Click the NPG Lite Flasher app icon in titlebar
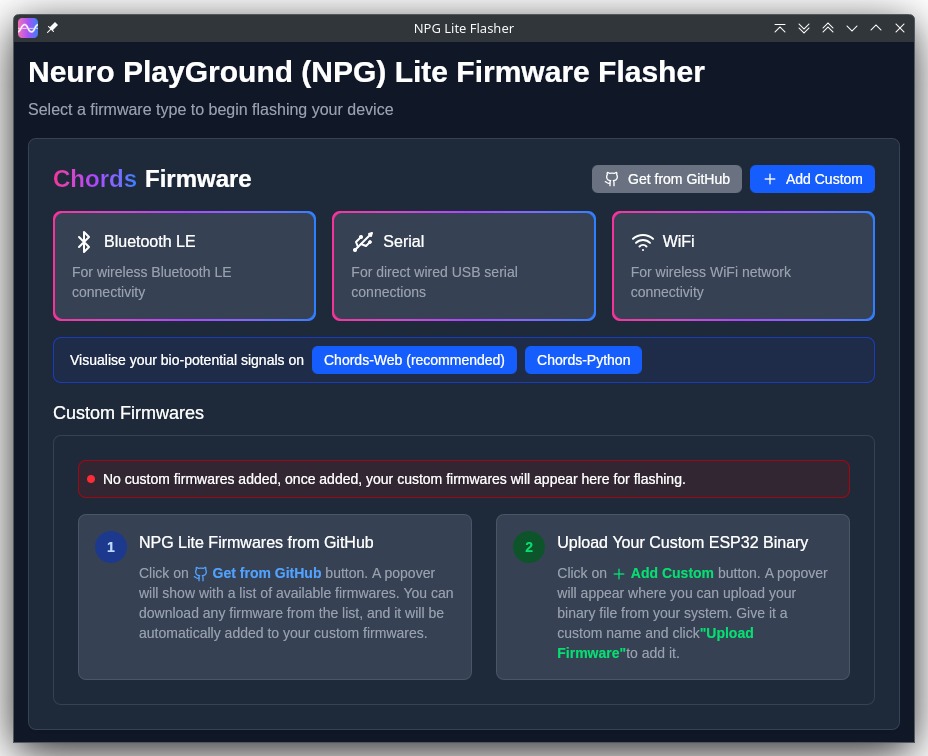 (x=27, y=28)
